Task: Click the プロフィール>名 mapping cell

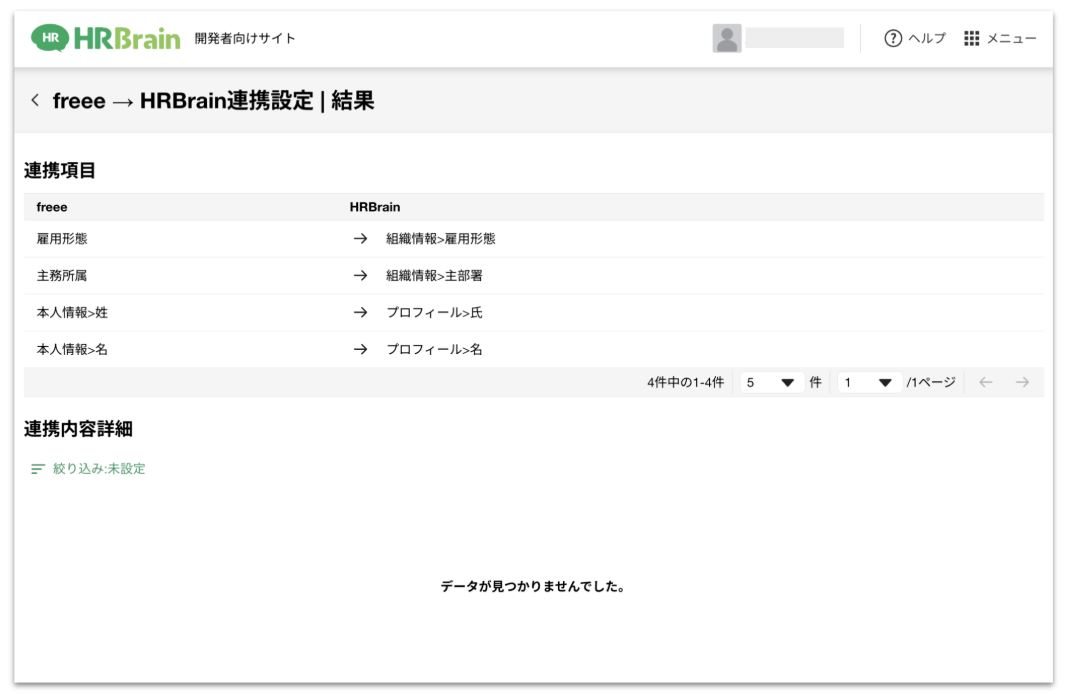Action: click(434, 350)
